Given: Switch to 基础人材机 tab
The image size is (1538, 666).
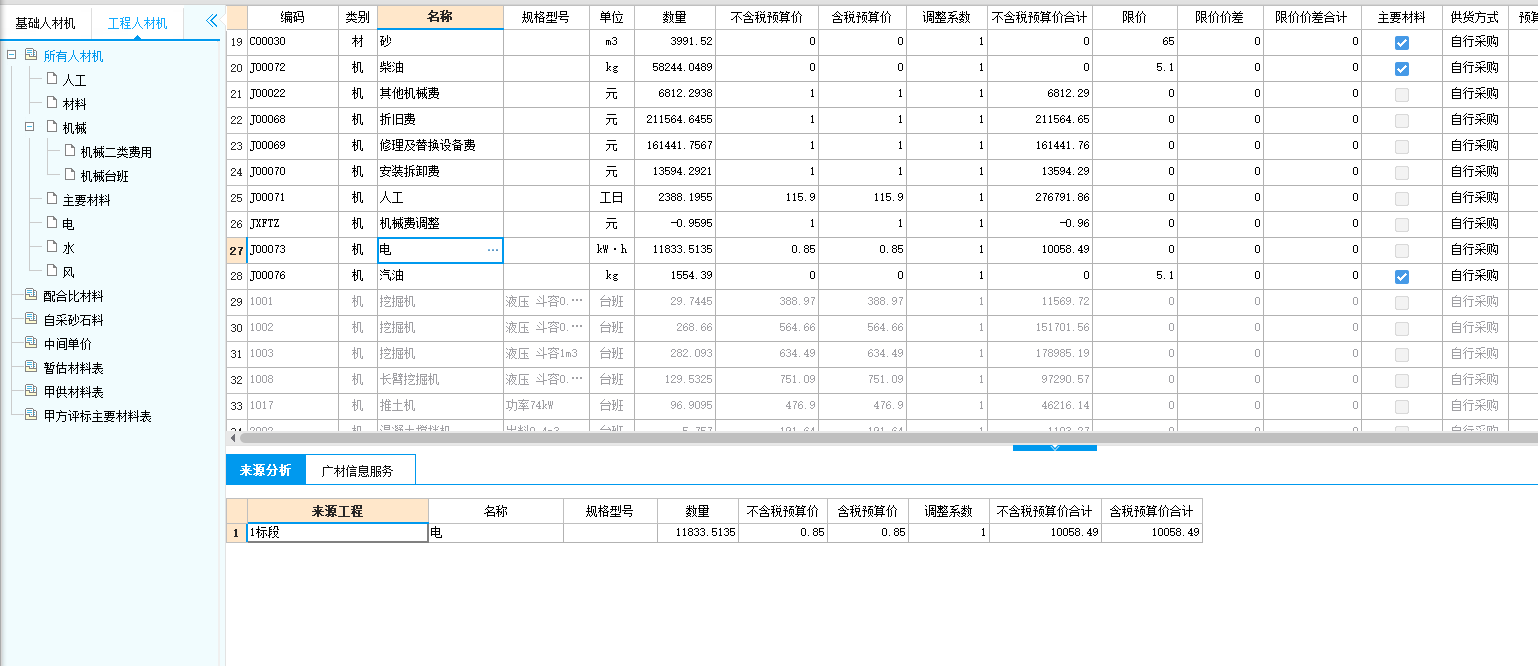Looking at the screenshot, I should coord(45,23).
